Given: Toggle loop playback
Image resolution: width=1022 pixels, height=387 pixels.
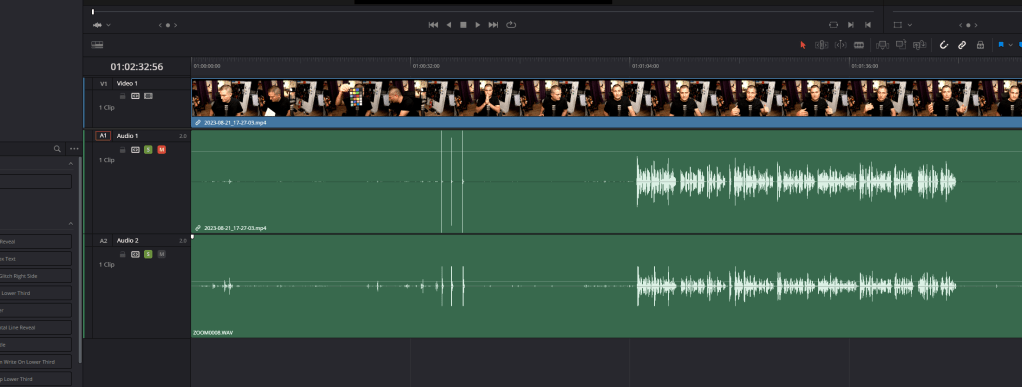Looking at the screenshot, I should tap(511, 25).
